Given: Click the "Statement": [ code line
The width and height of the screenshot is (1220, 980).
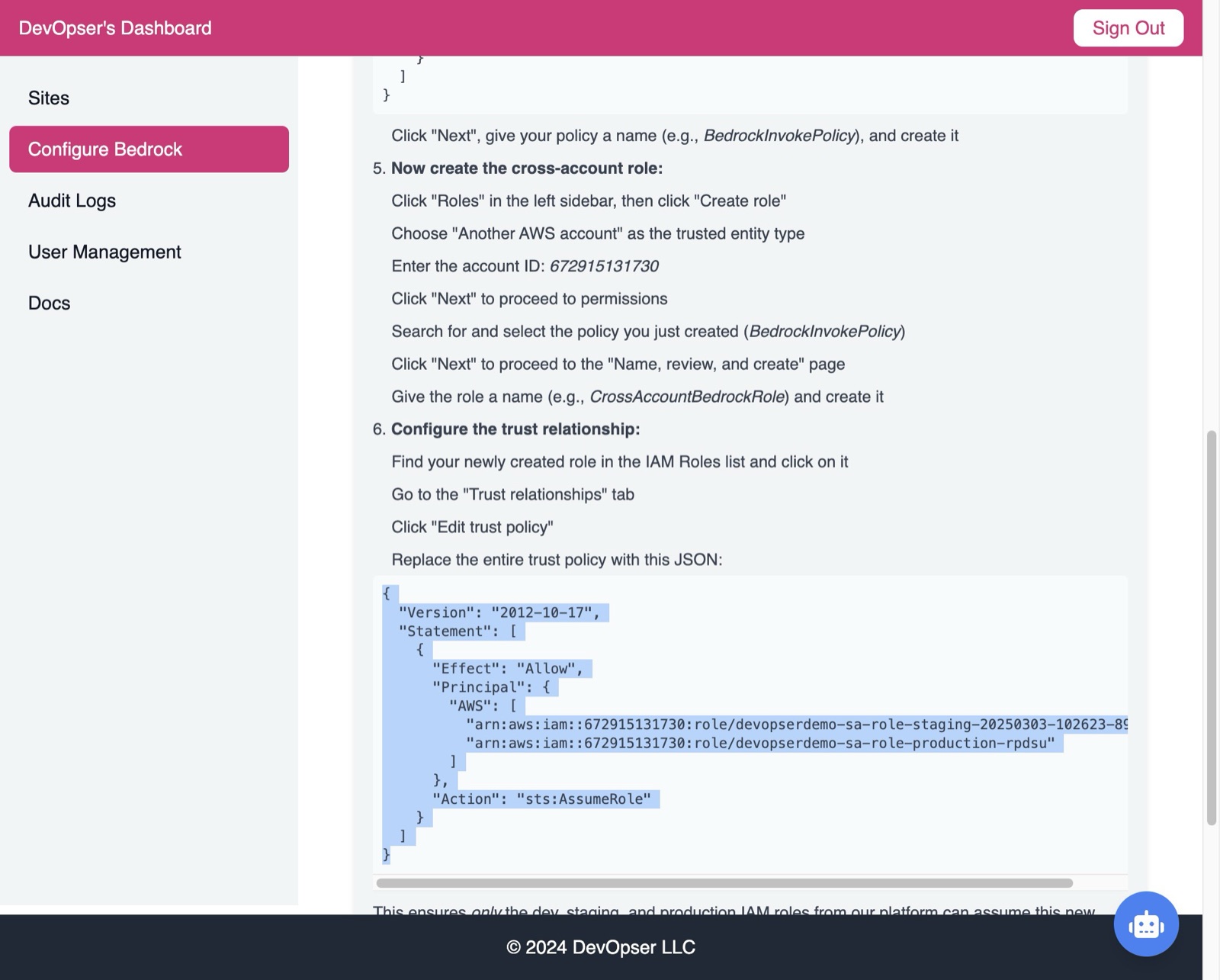Looking at the screenshot, I should pos(457,631).
